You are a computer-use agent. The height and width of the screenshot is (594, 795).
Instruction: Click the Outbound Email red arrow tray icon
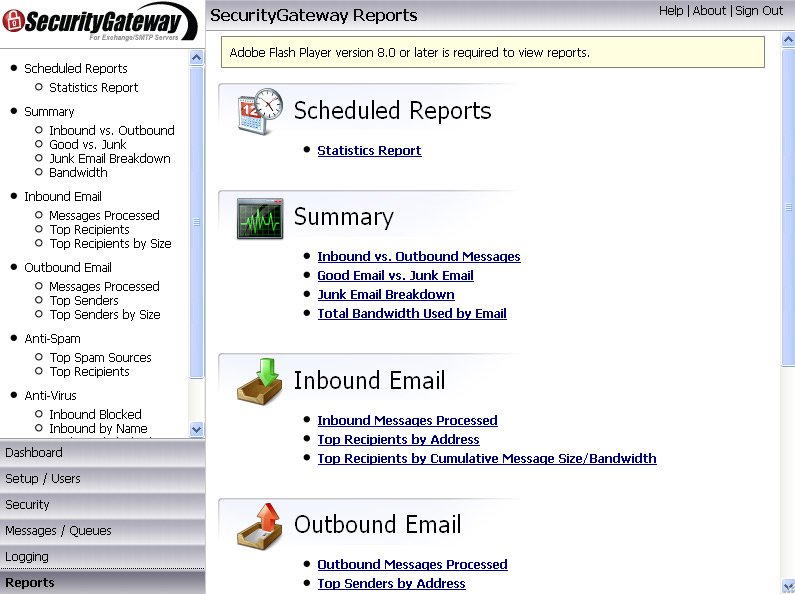[x=260, y=526]
